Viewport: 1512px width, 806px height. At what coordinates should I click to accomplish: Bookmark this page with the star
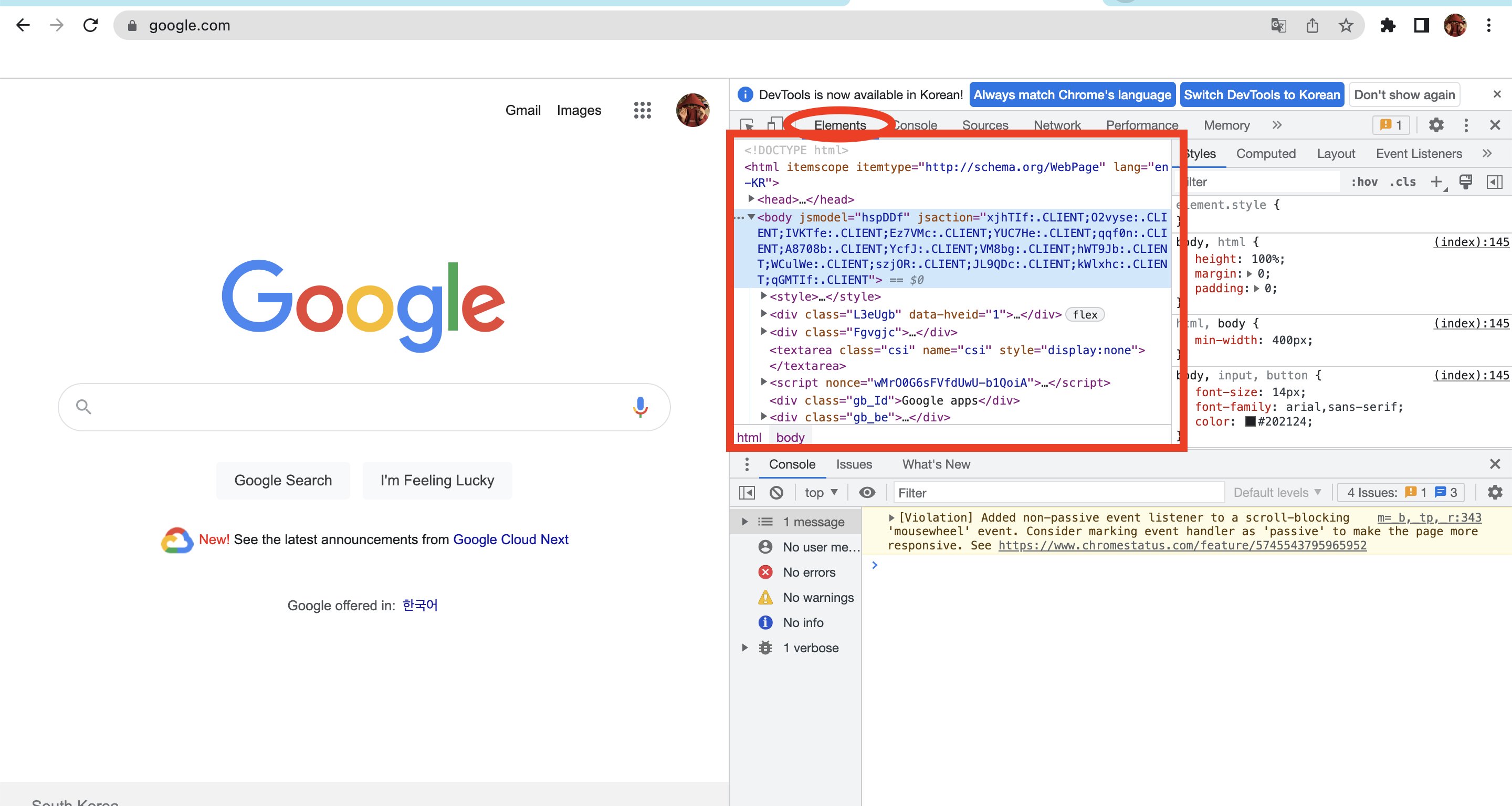tap(1346, 25)
